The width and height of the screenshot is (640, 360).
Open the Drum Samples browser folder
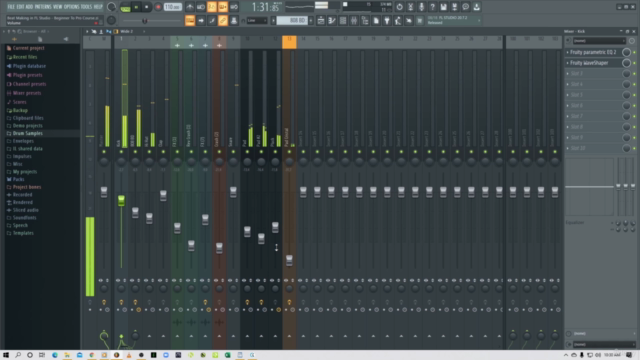(x=27, y=133)
